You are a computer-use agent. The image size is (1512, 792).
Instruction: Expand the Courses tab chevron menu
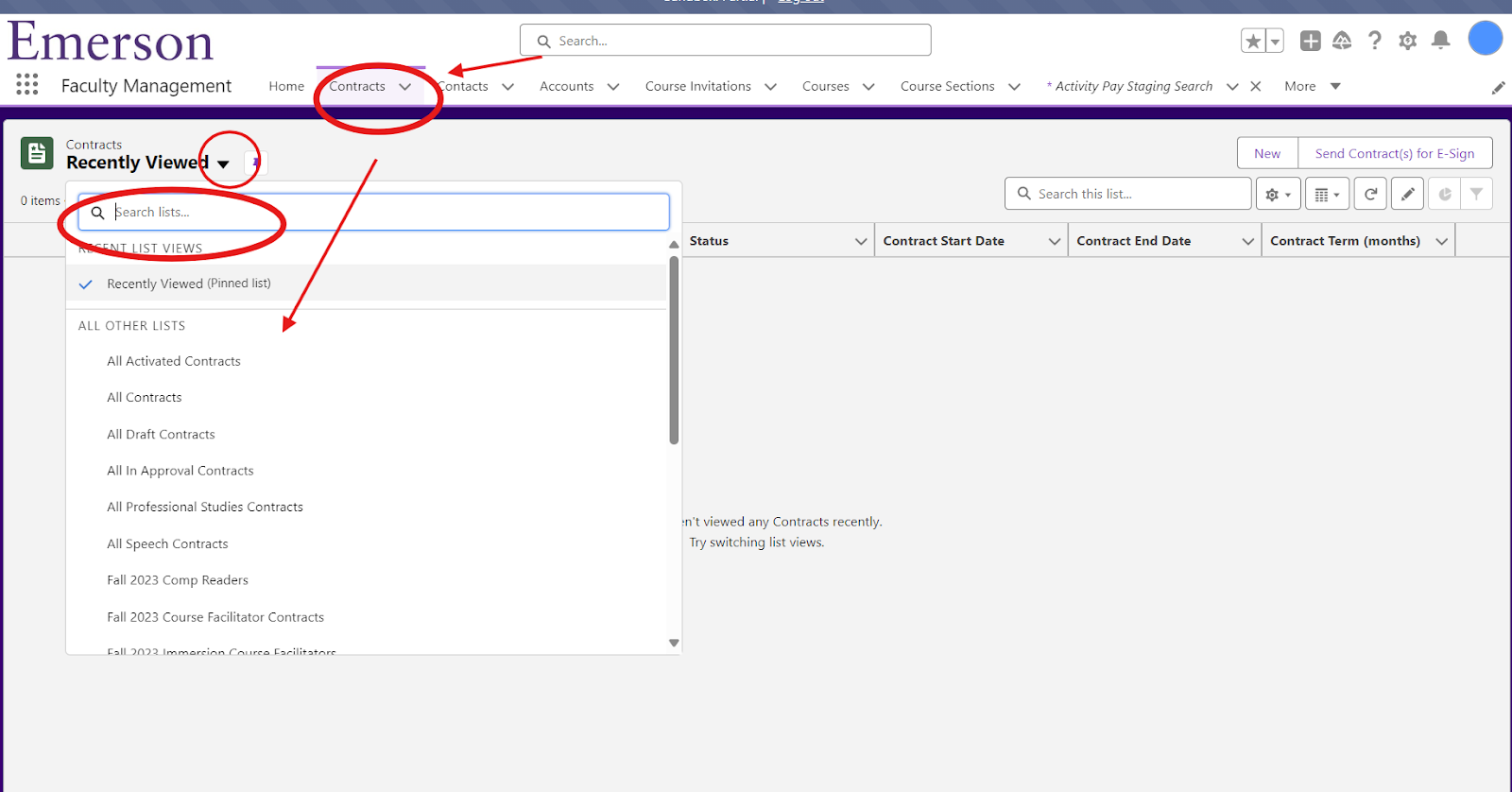868,87
